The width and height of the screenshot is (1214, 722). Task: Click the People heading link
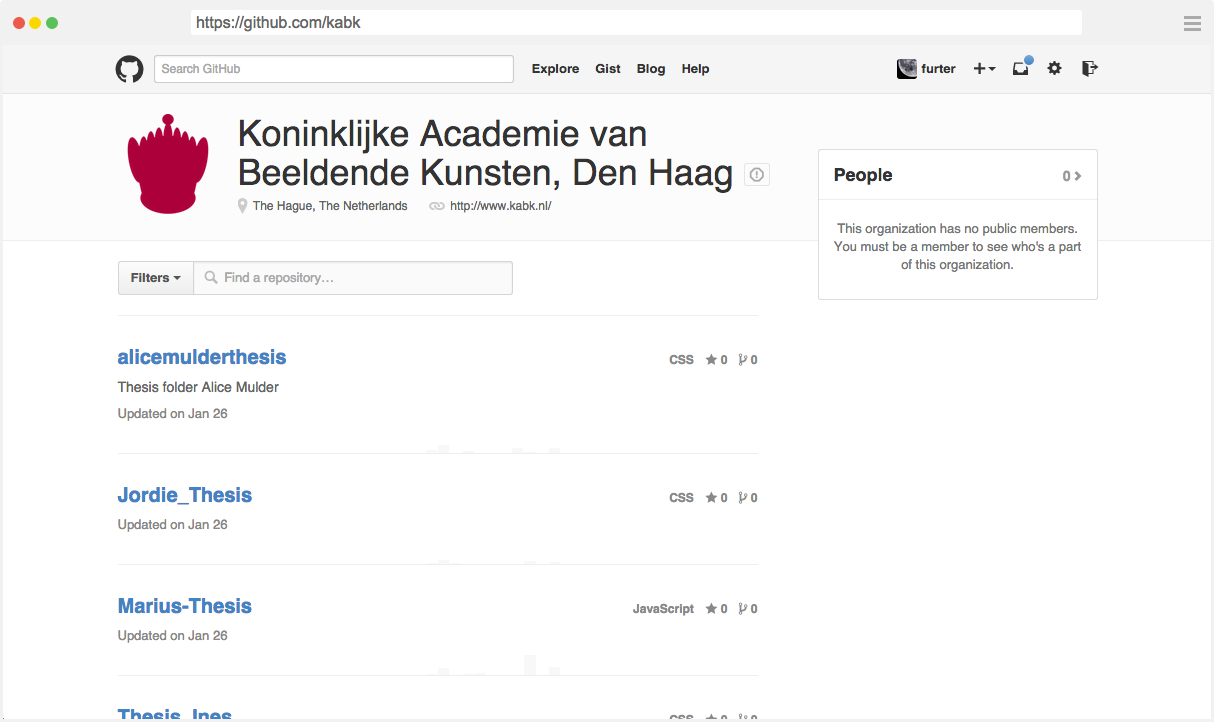point(863,175)
